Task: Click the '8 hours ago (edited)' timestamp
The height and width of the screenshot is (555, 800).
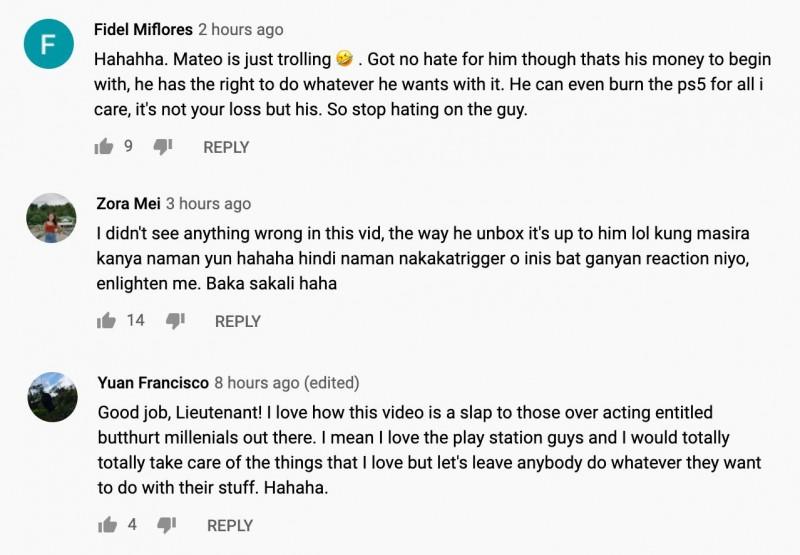Action: click(x=287, y=383)
